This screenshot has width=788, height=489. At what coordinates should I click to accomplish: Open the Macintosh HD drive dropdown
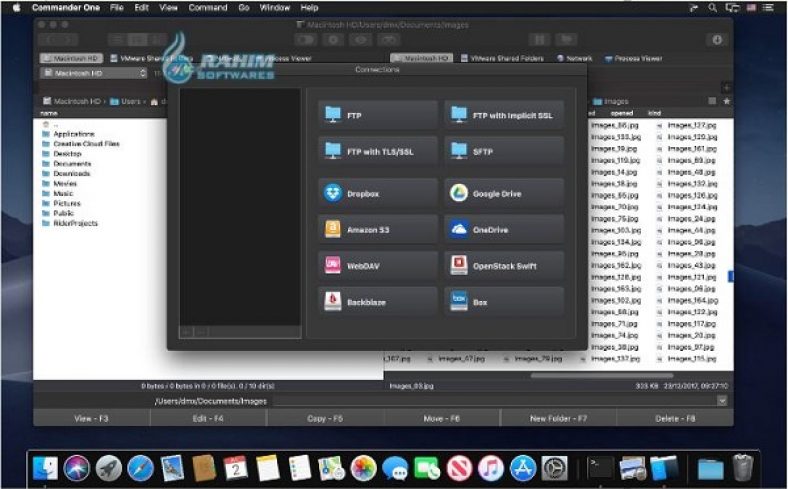tap(93, 73)
